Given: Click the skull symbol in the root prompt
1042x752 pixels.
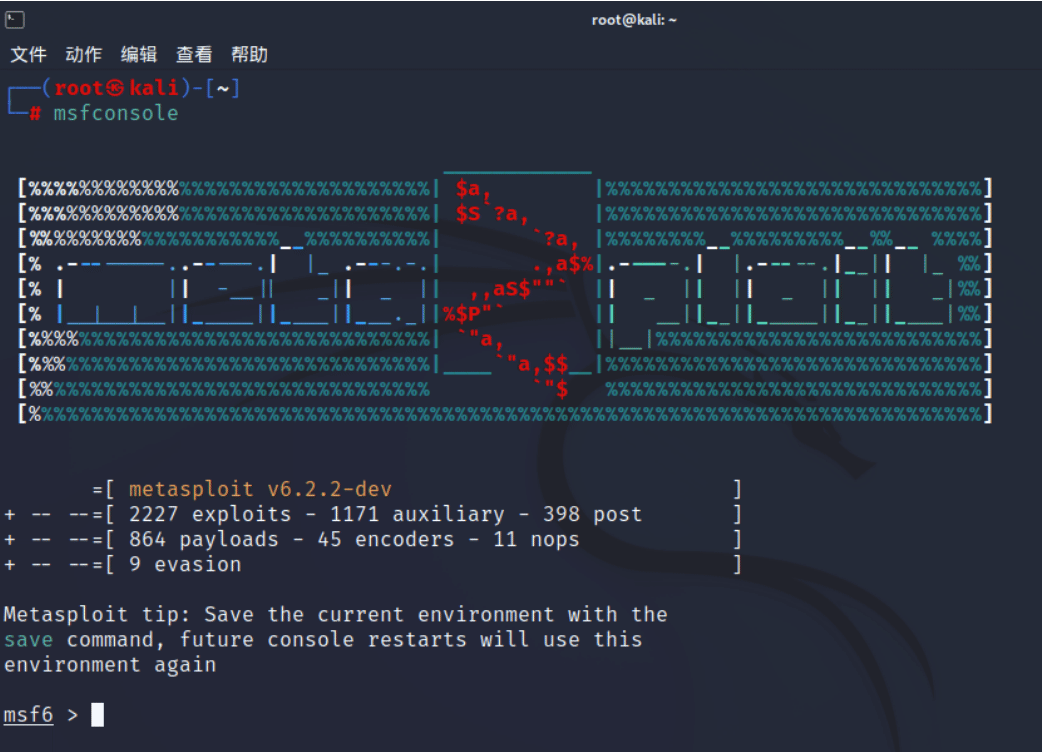Looking at the screenshot, I should pos(116,88).
